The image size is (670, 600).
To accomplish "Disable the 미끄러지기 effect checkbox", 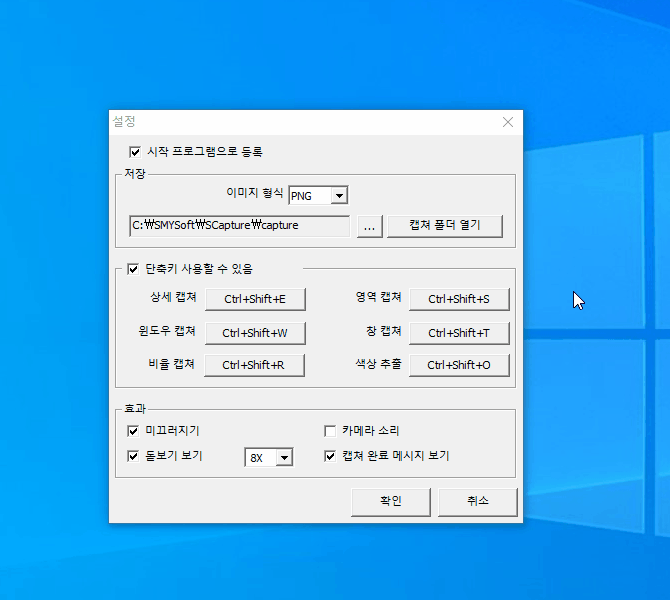I will (x=133, y=431).
